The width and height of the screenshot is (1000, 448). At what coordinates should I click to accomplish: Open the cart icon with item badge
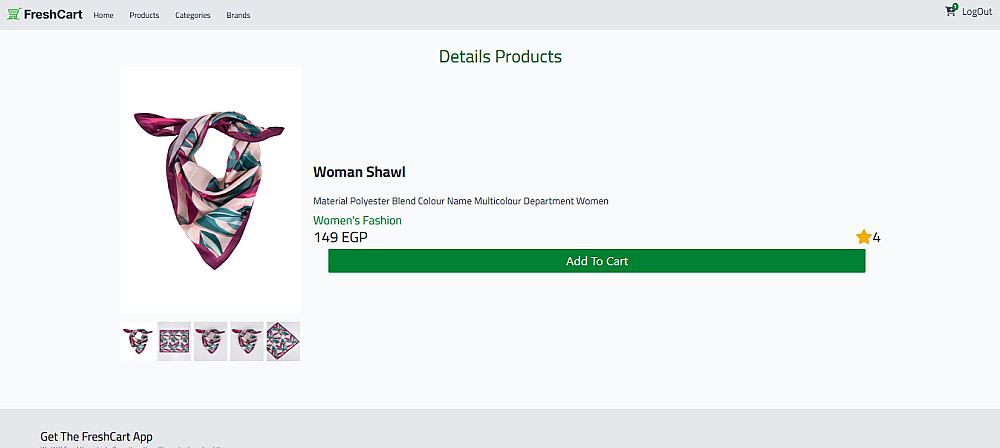(x=951, y=11)
